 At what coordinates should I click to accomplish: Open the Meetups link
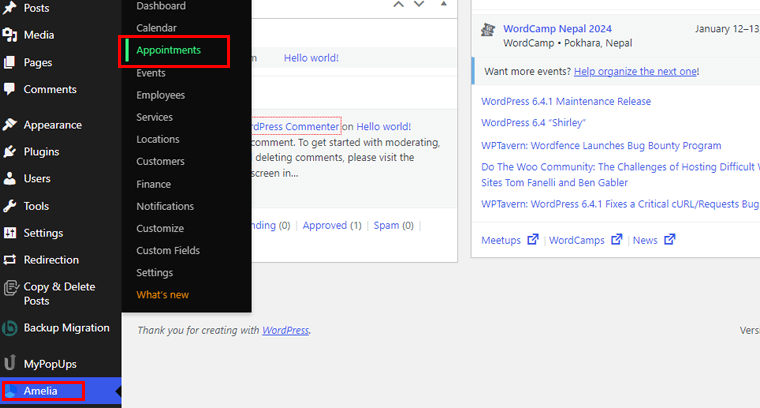pos(501,240)
